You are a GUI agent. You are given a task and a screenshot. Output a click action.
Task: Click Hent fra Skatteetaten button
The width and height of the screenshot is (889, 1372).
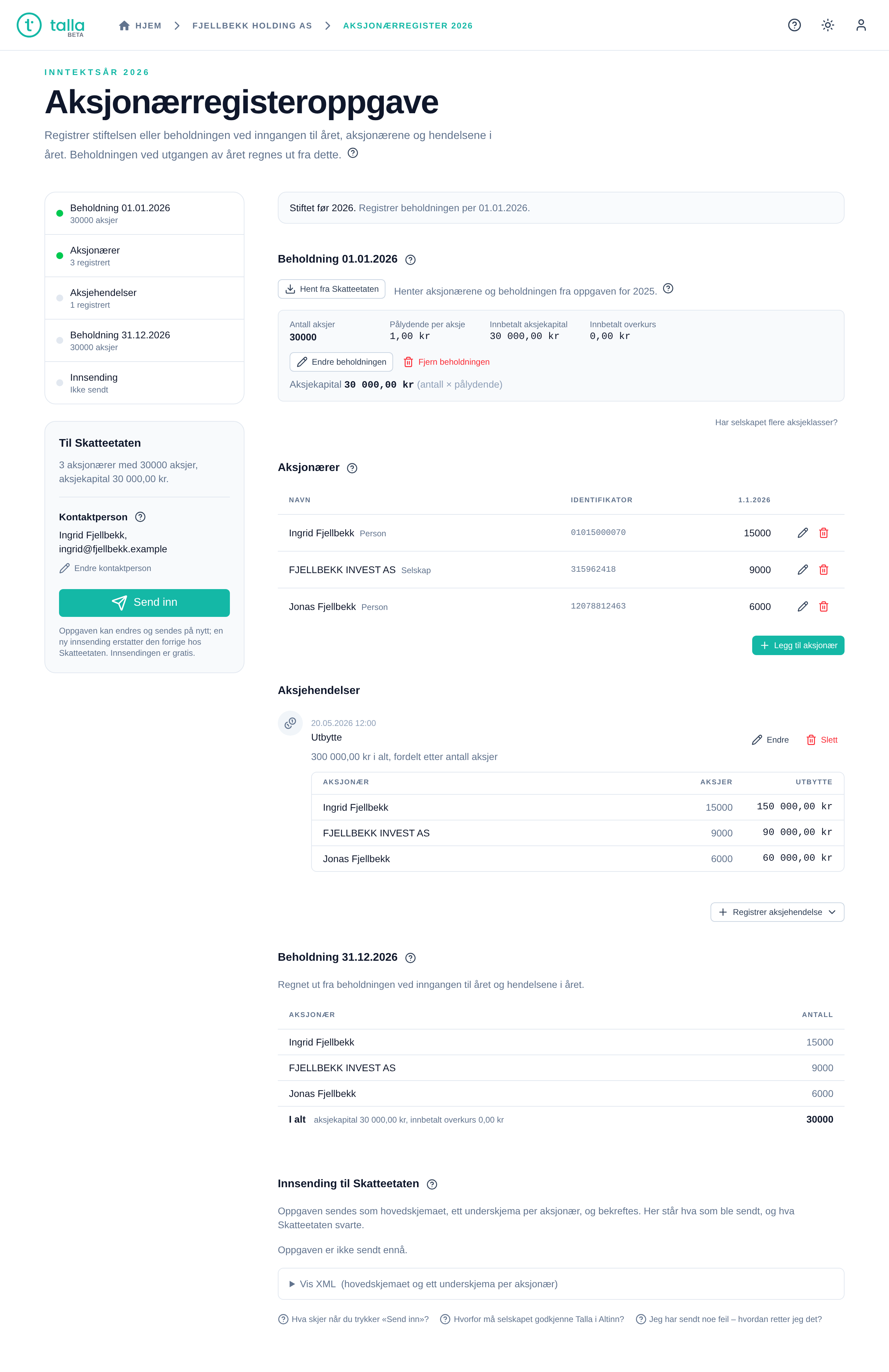[332, 289]
